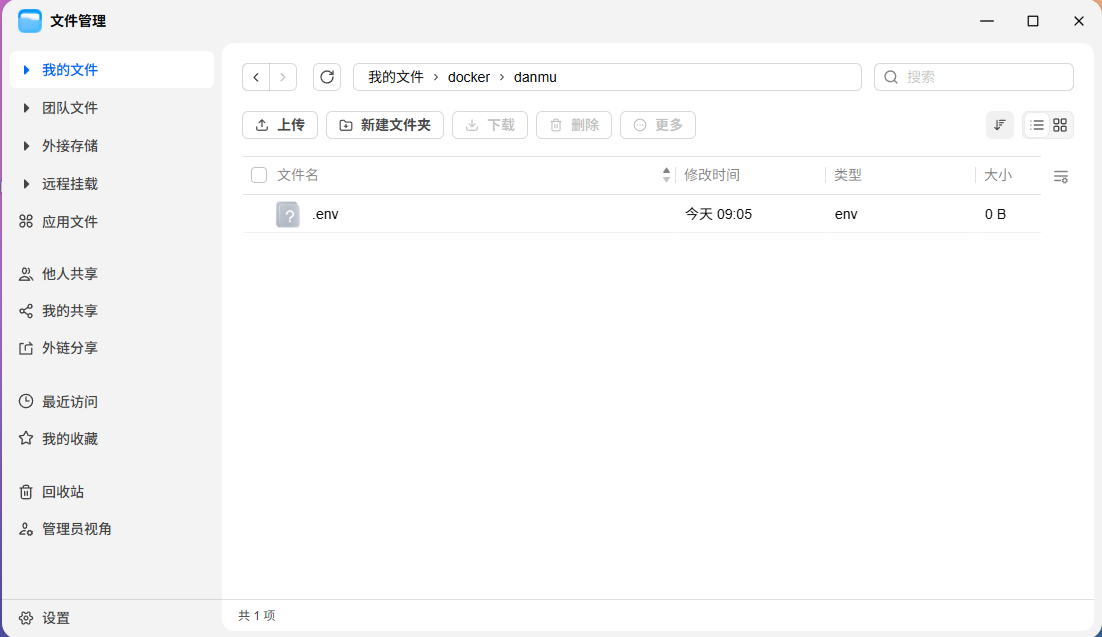Click the 上传 upload button
The width and height of the screenshot is (1102, 637).
point(280,125)
